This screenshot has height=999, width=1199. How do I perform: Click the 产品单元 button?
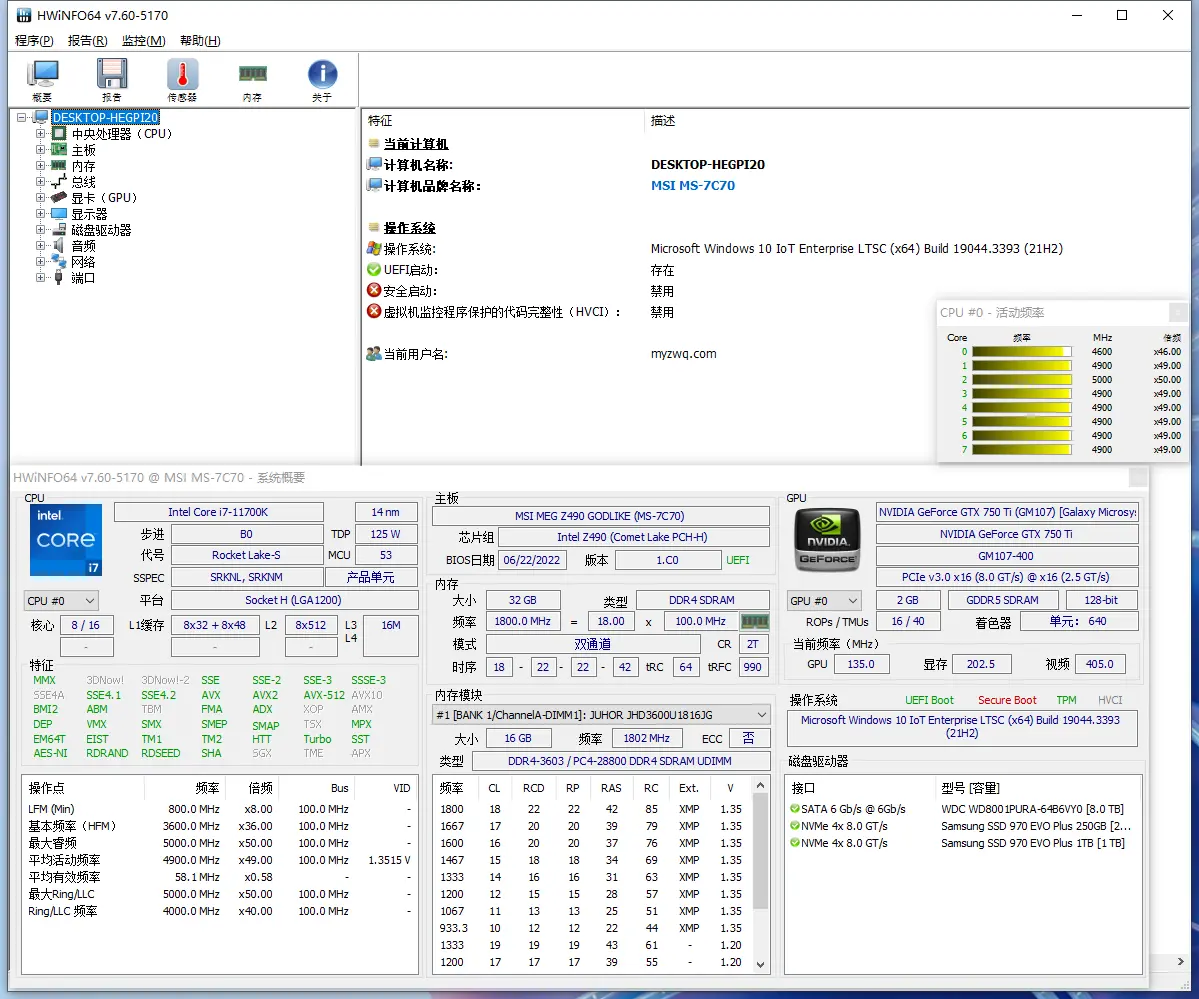[372, 577]
